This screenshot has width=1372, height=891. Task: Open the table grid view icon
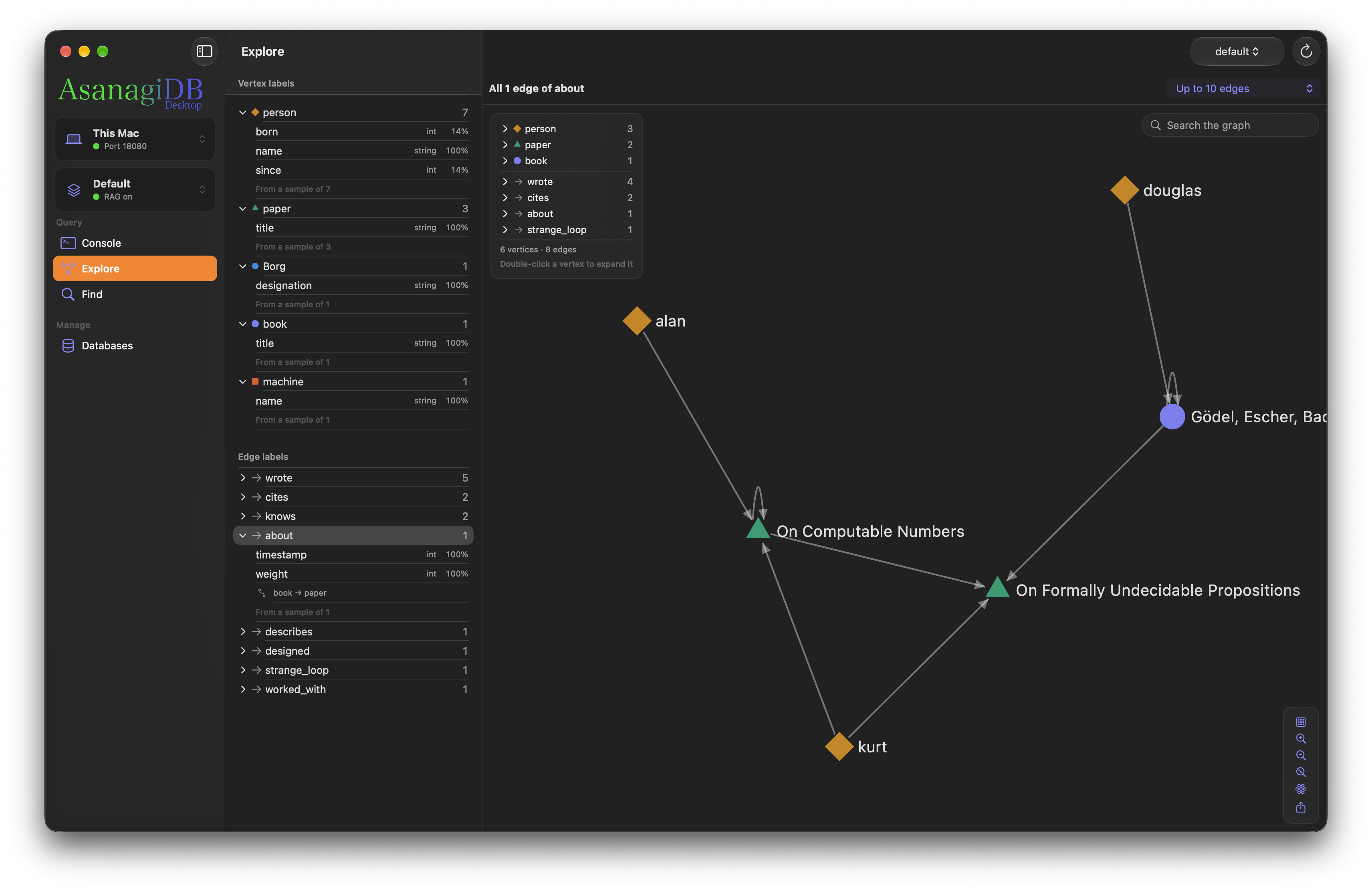(x=1301, y=722)
